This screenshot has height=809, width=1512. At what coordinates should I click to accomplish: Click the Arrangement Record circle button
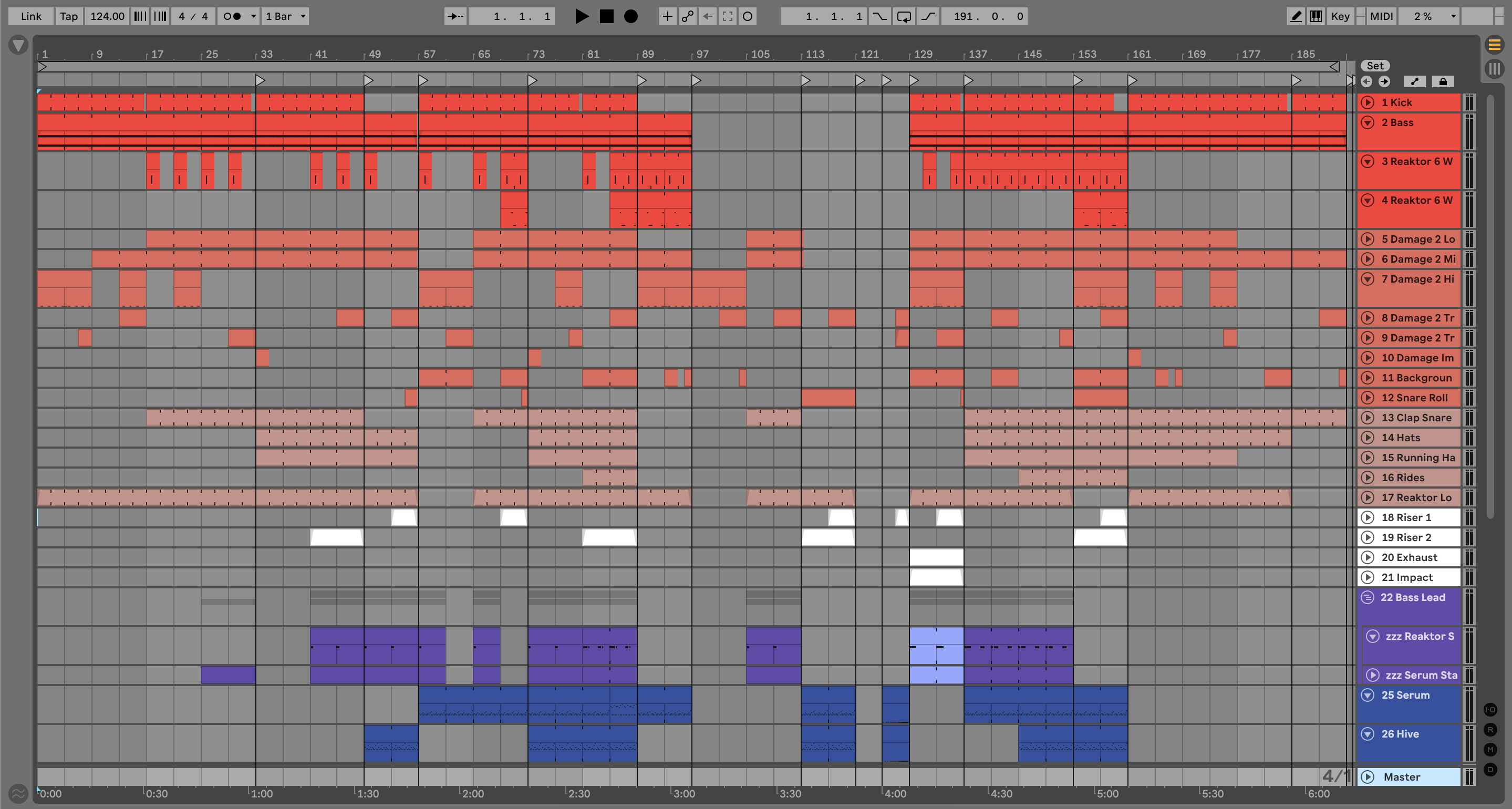[x=630, y=16]
